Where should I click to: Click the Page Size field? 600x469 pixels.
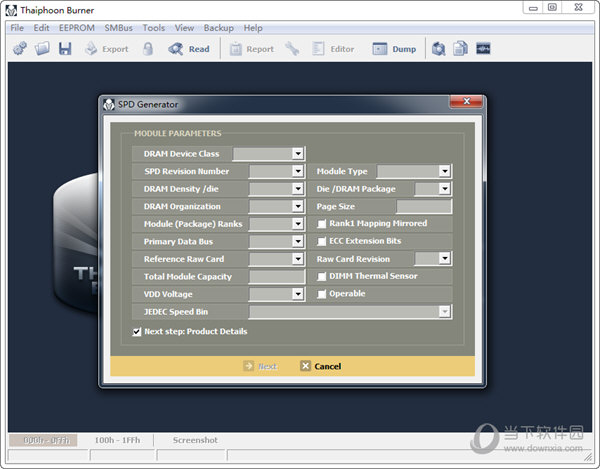[x=424, y=207]
